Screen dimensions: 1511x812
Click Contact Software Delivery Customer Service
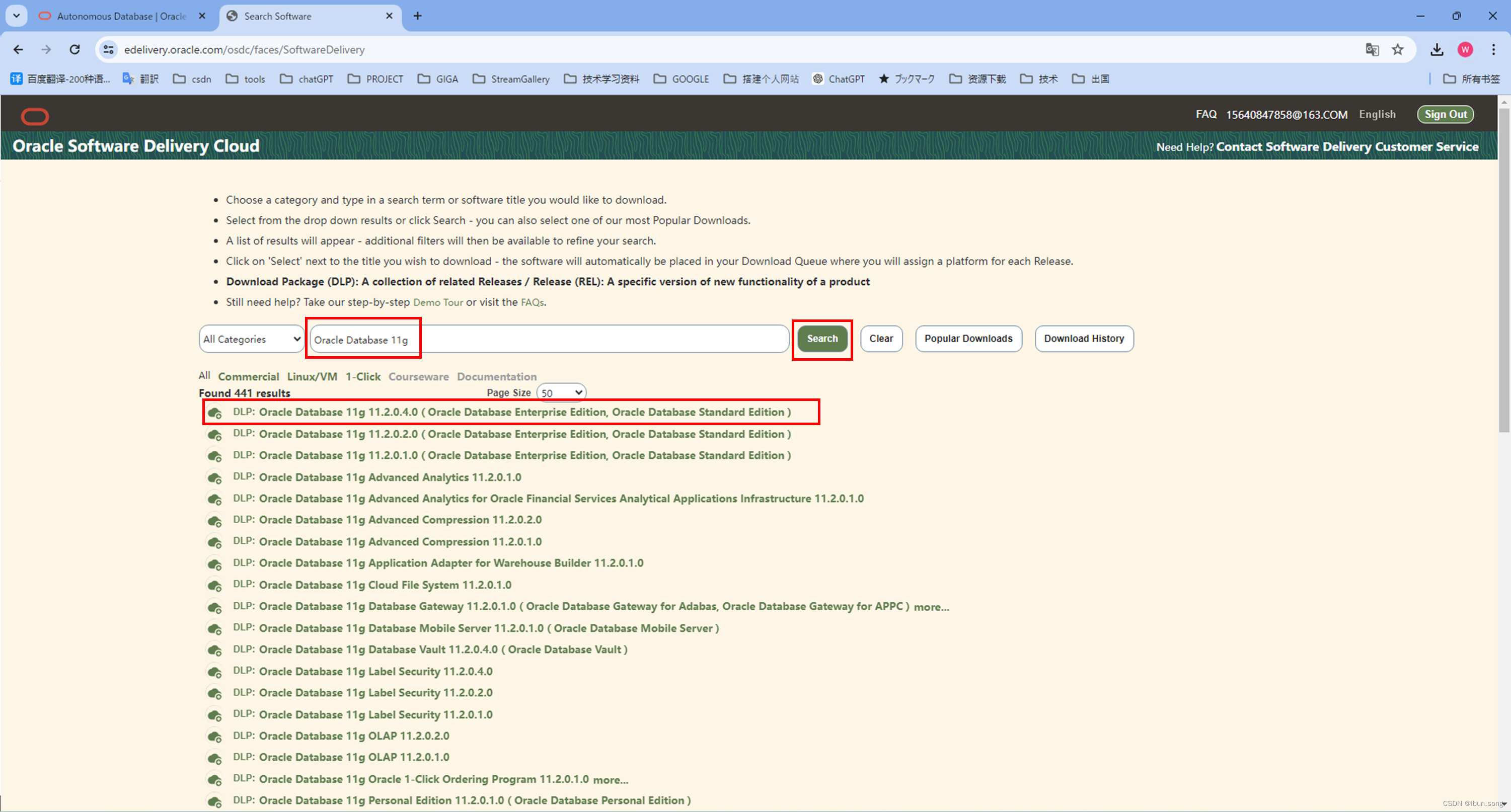(1347, 146)
